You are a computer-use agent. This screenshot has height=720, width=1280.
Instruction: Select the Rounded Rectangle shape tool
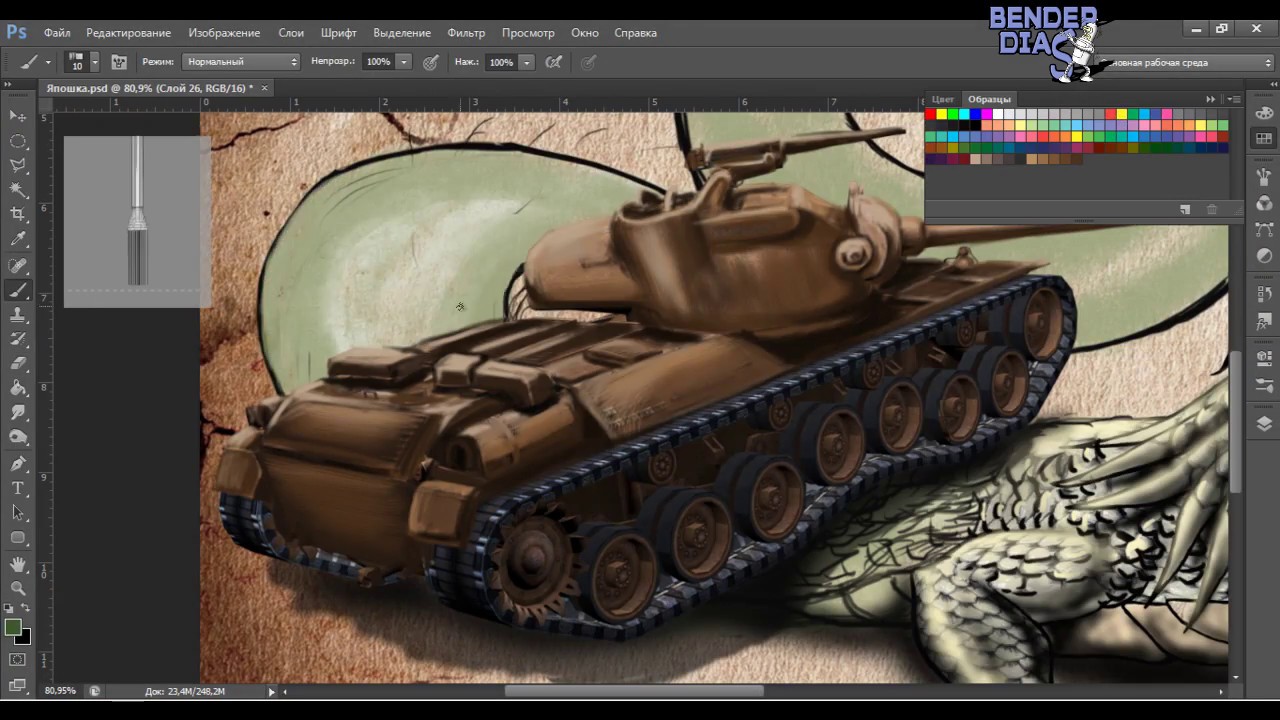point(18,537)
